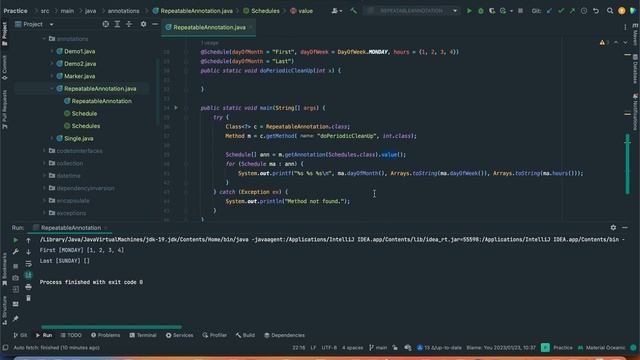Open the Services tool window
The height and width of the screenshot is (360, 640).
179,336
